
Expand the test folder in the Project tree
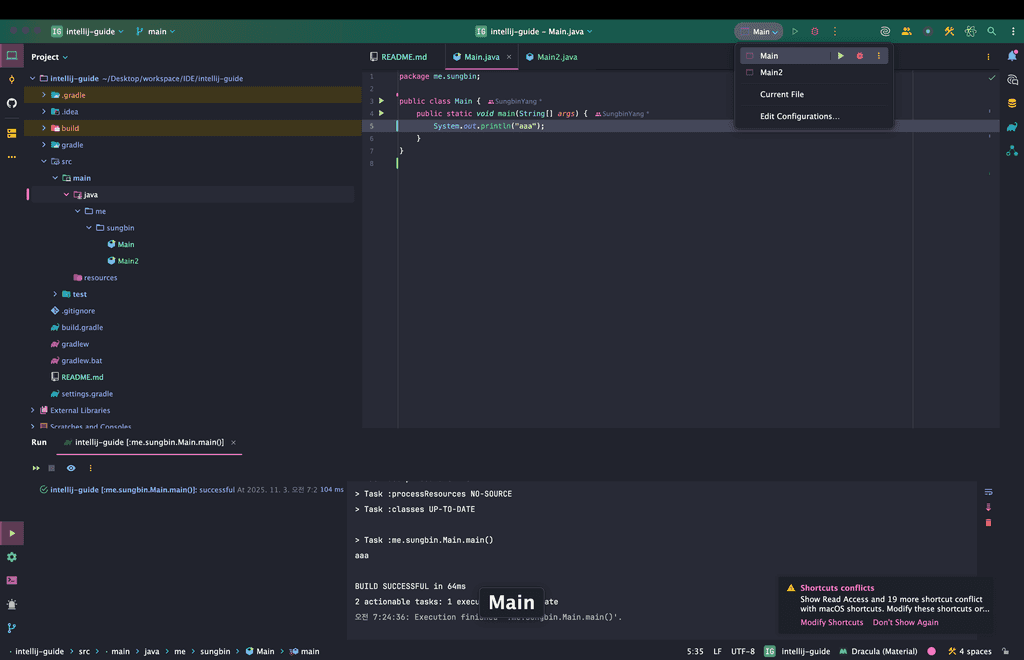[55, 294]
